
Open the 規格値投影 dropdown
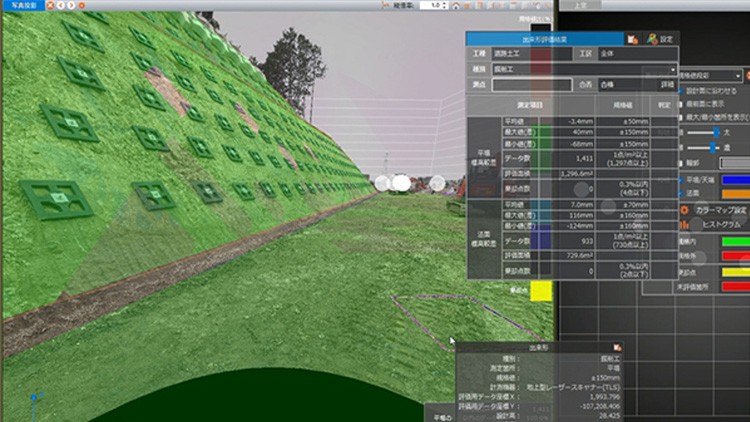(x=710, y=76)
